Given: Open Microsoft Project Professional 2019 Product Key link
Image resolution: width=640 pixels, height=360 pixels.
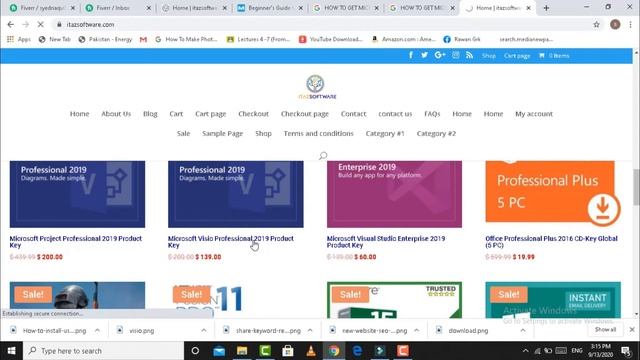Looking at the screenshot, I should (x=76, y=242).
